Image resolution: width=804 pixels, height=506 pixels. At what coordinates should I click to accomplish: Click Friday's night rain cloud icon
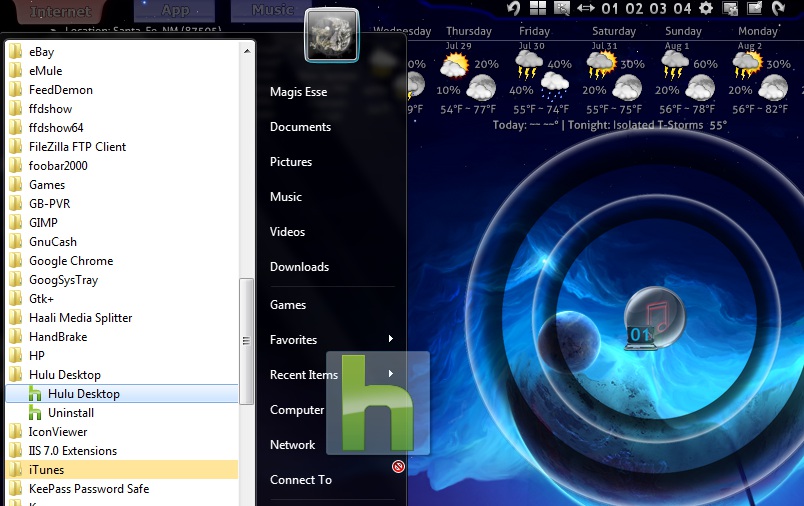tap(555, 86)
